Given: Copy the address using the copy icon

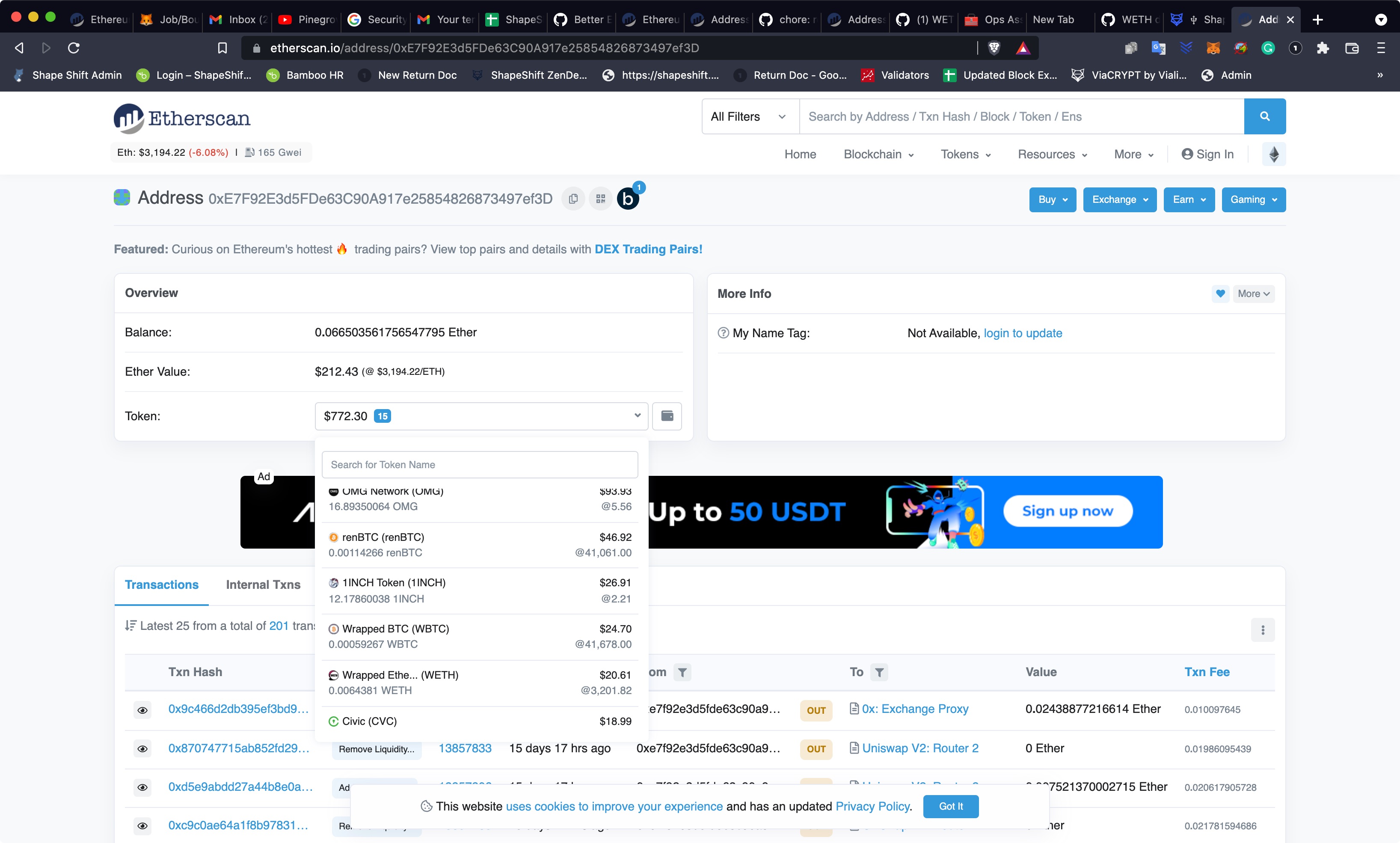Looking at the screenshot, I should (x=572, y=198).
